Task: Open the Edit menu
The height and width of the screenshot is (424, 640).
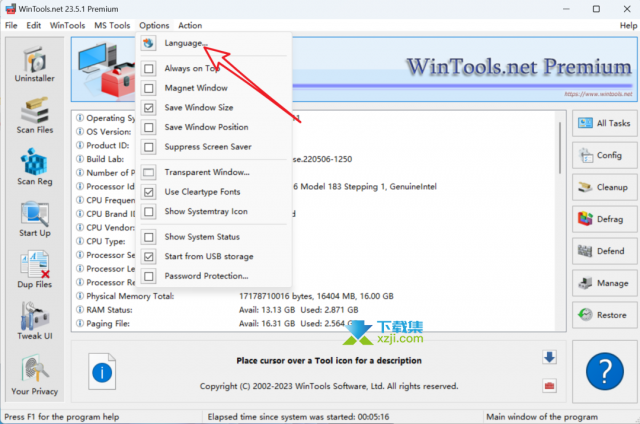Action: coord(33,25)
